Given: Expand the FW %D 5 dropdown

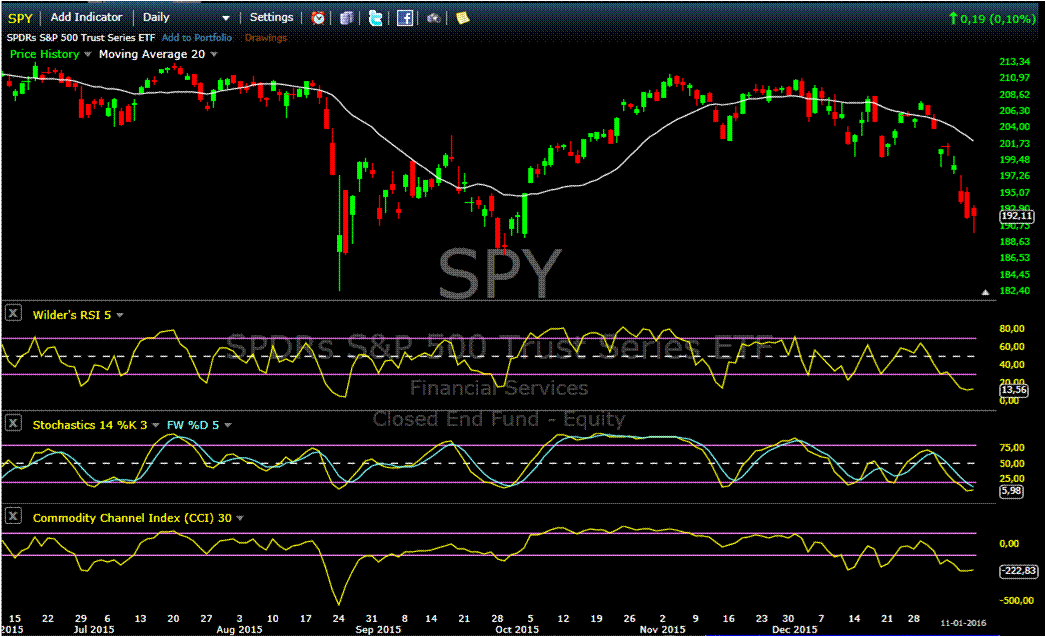Looking at the screenshot, I should [x=229, y=425].
